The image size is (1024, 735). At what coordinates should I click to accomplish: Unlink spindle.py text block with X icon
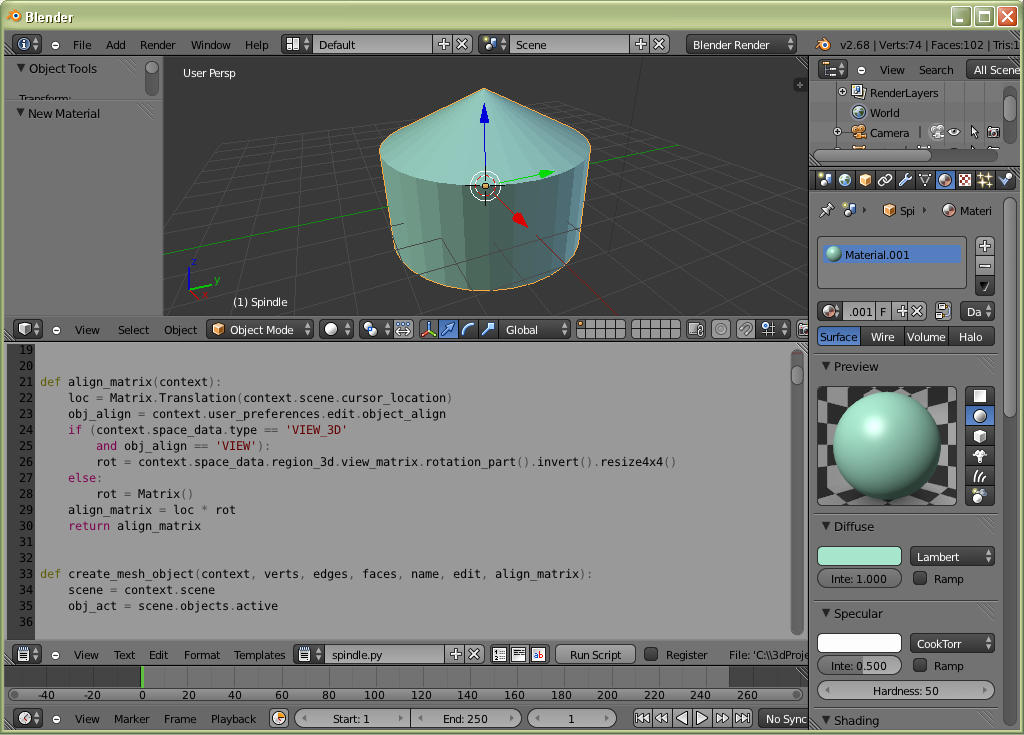point(474,654)
